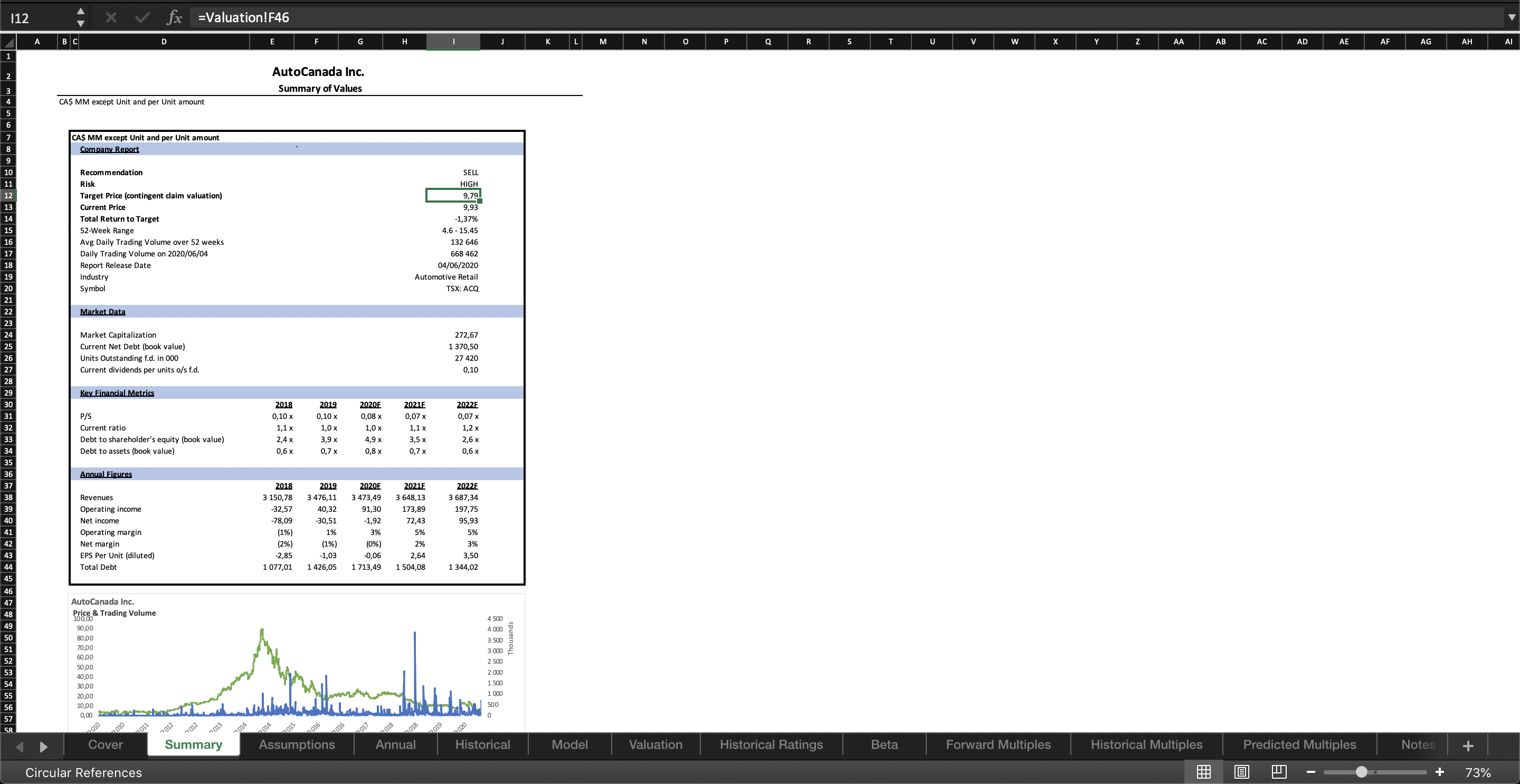
Task: Click the Annual Figures section heading
Action: 106,474
